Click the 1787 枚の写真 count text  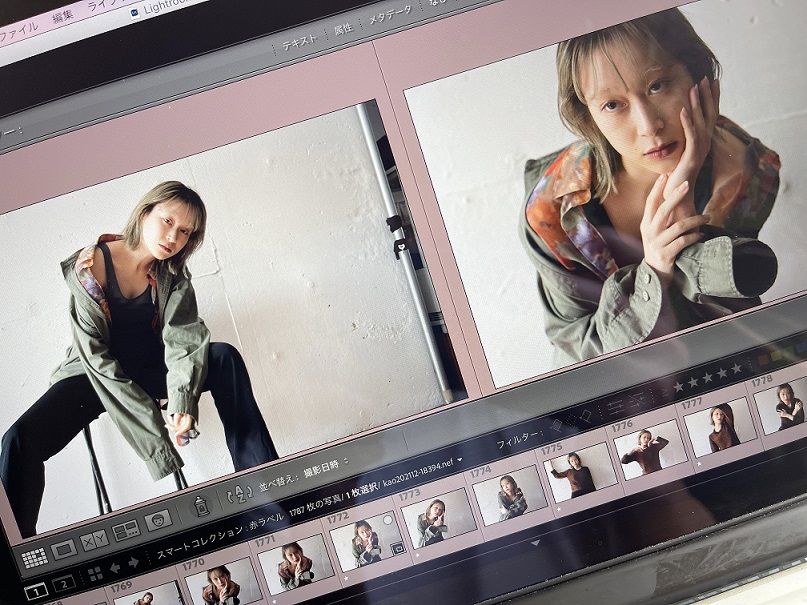pos(314,504)
